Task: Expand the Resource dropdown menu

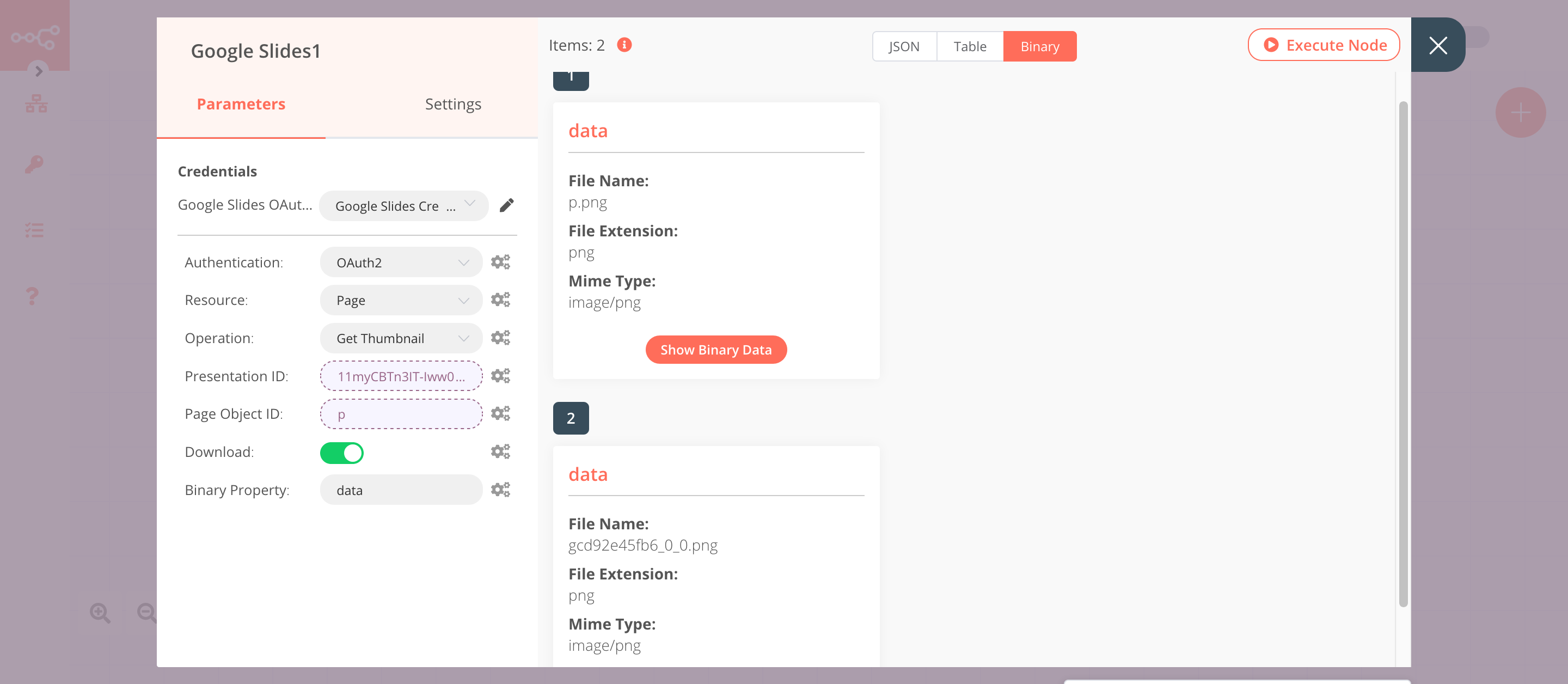Action: pyautogui.click(x=400, y=300)
